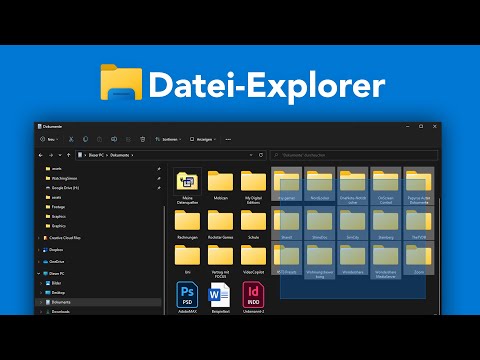
Task: Click Dieser PC in the breadcrumb path
Action: [96, 155]
